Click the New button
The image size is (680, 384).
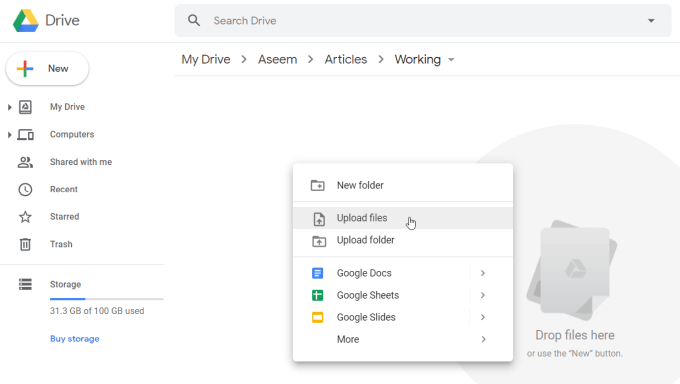(x=47, y=69)
